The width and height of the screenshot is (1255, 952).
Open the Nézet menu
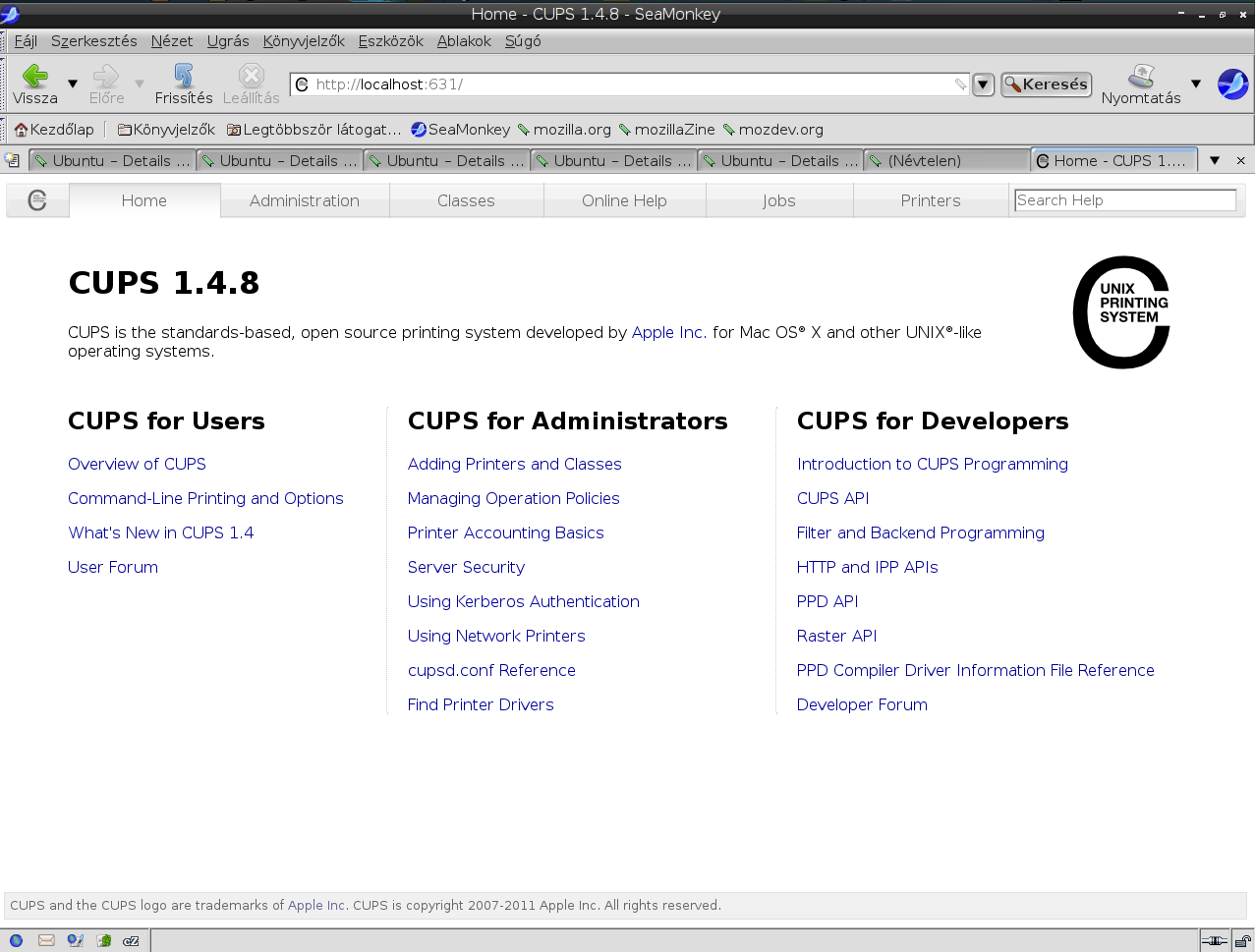click(x=172, y=41)
